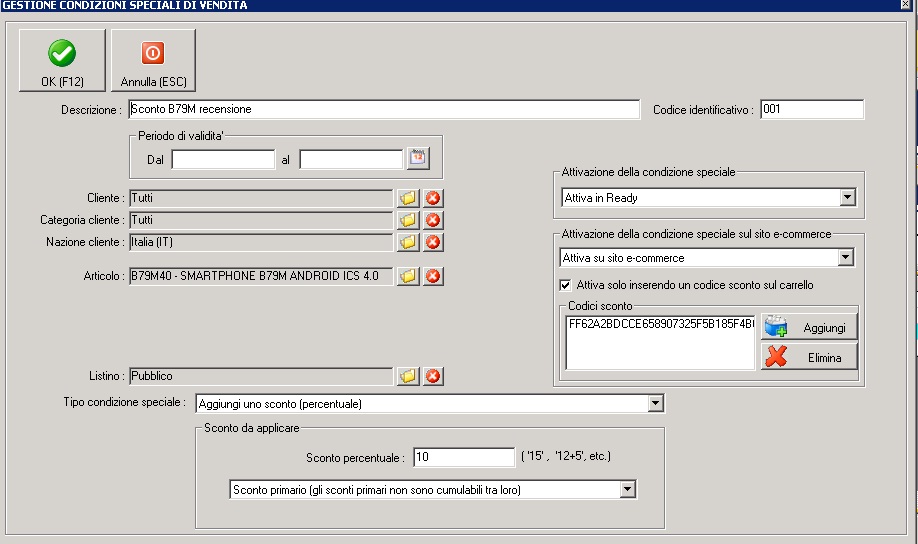Open 'Attiva in Ready' dropdown

847,197
